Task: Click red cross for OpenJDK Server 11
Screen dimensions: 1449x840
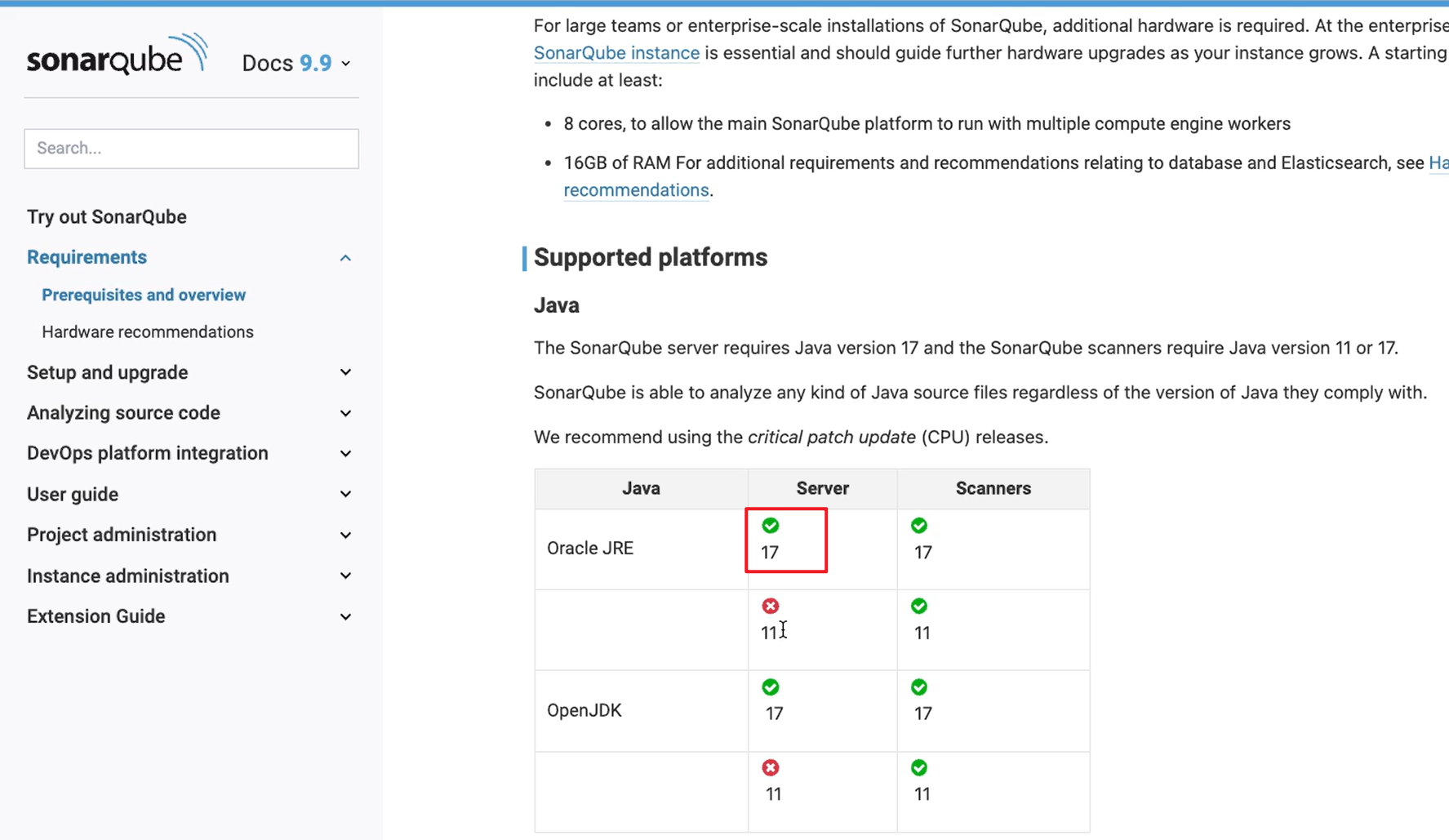Action: click(771, 767)
